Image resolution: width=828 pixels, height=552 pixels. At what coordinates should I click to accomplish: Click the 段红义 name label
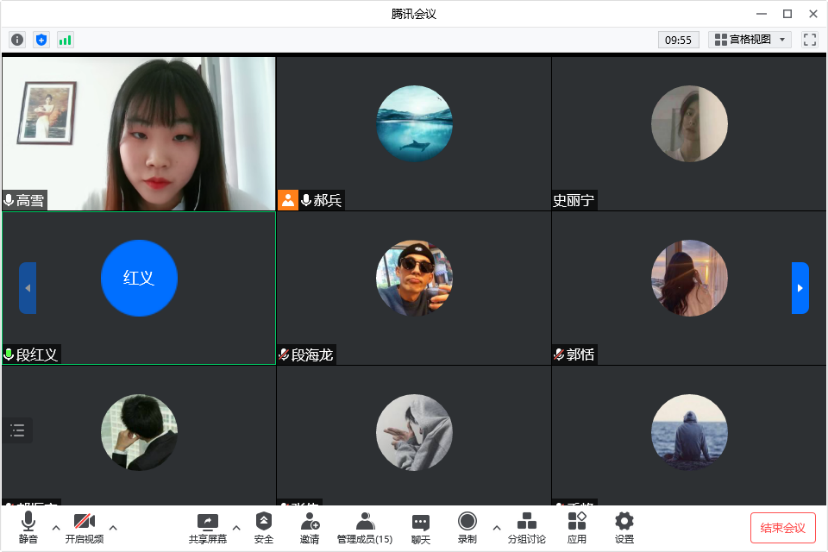pyautogui.click(x=36, y=354)
